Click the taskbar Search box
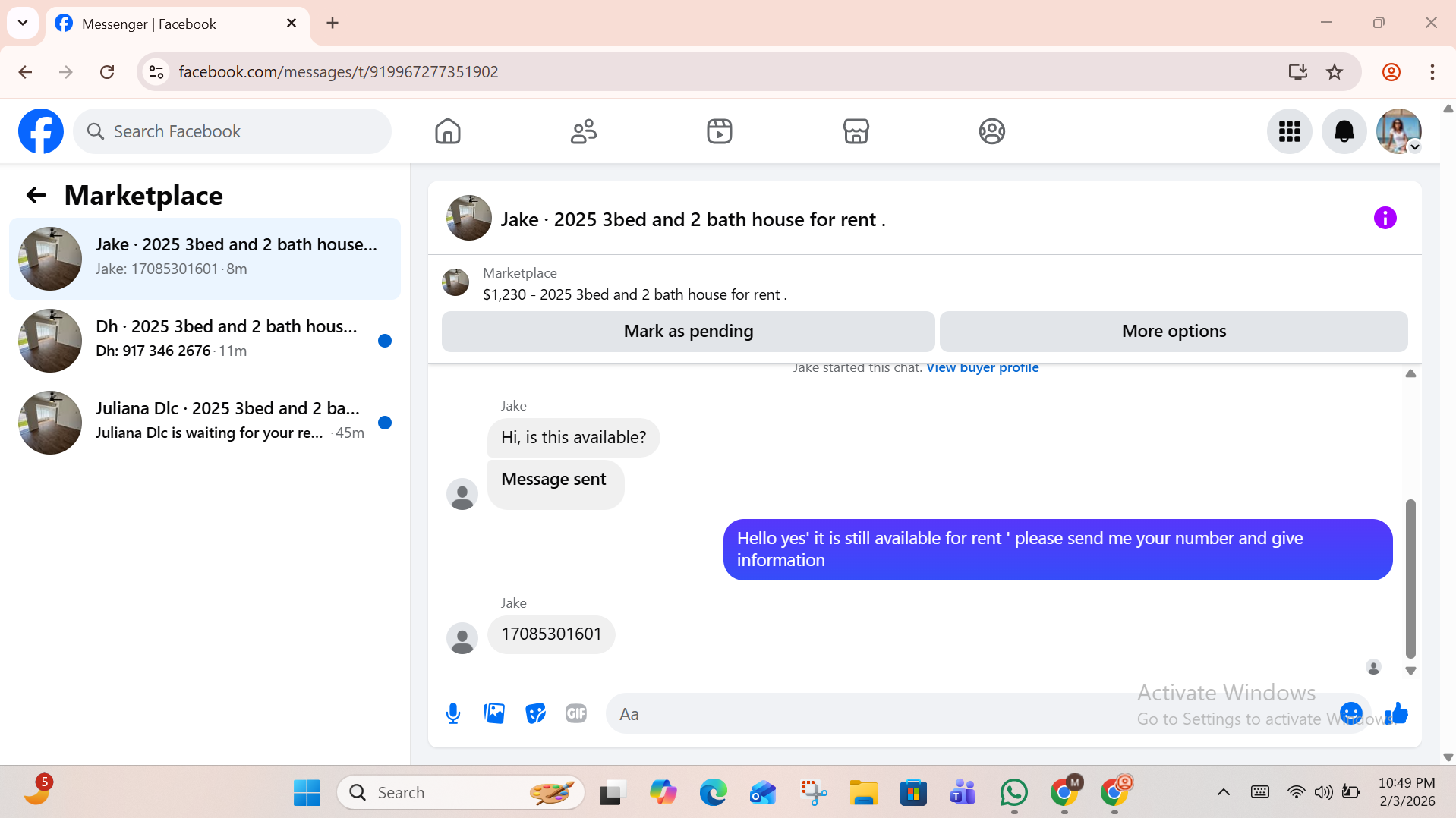This screenshot has height=818, width=1456. click(x=460, y=793)
